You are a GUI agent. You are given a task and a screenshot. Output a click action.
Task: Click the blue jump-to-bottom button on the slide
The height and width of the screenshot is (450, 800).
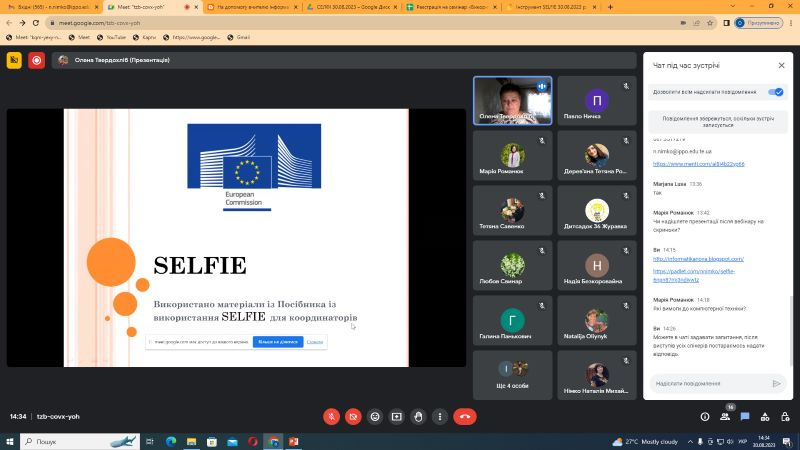pos(278,342)
